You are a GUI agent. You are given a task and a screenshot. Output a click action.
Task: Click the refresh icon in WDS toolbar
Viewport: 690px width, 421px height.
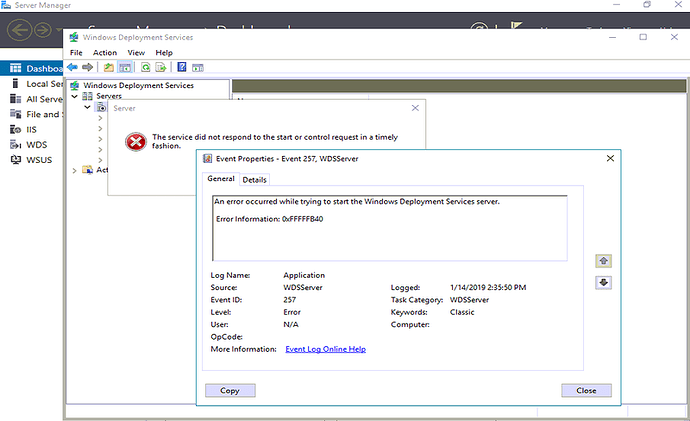[145, 67]
